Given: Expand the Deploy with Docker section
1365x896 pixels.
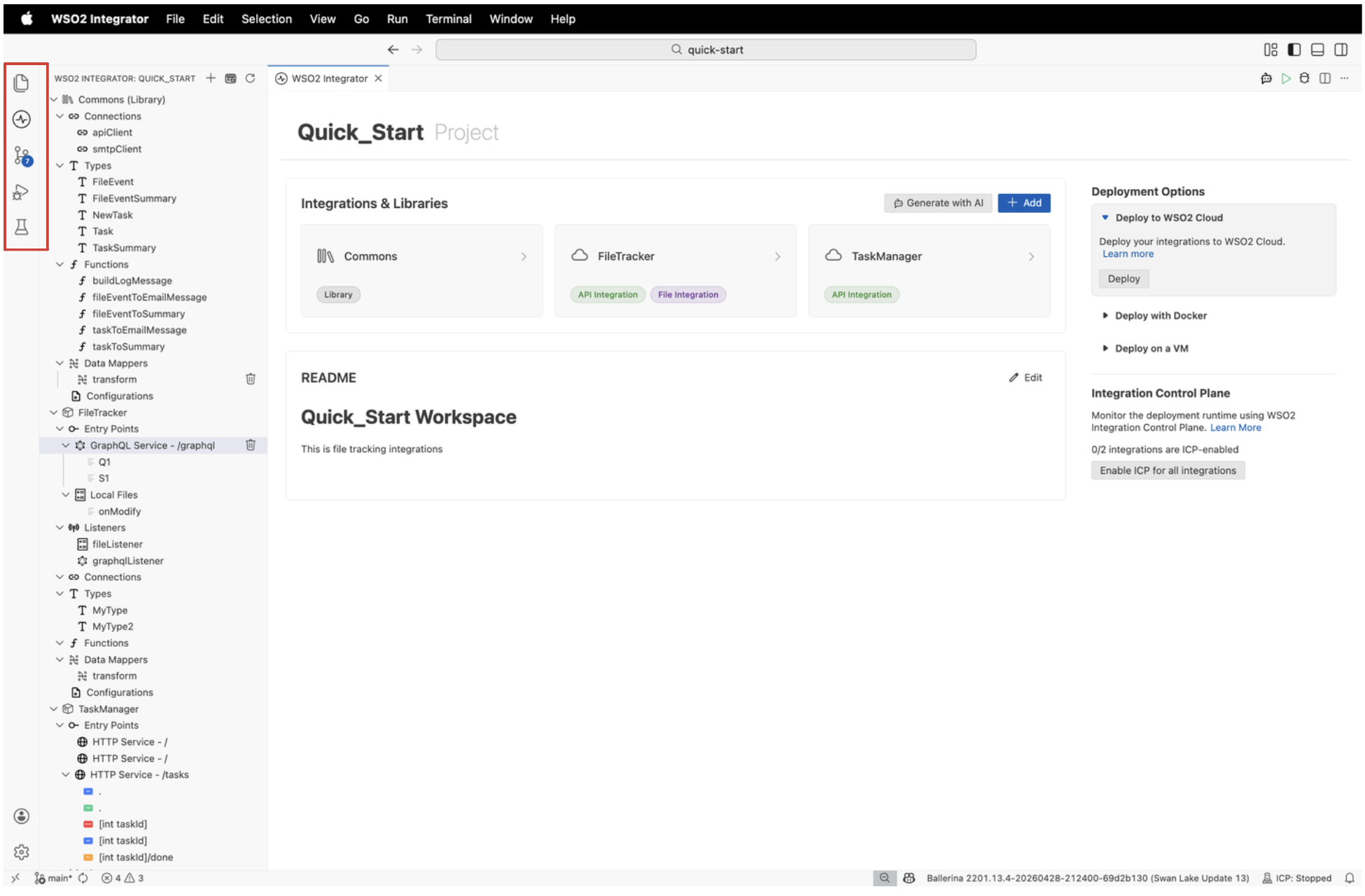Looking at the screenshot, I should [1105, 316].
